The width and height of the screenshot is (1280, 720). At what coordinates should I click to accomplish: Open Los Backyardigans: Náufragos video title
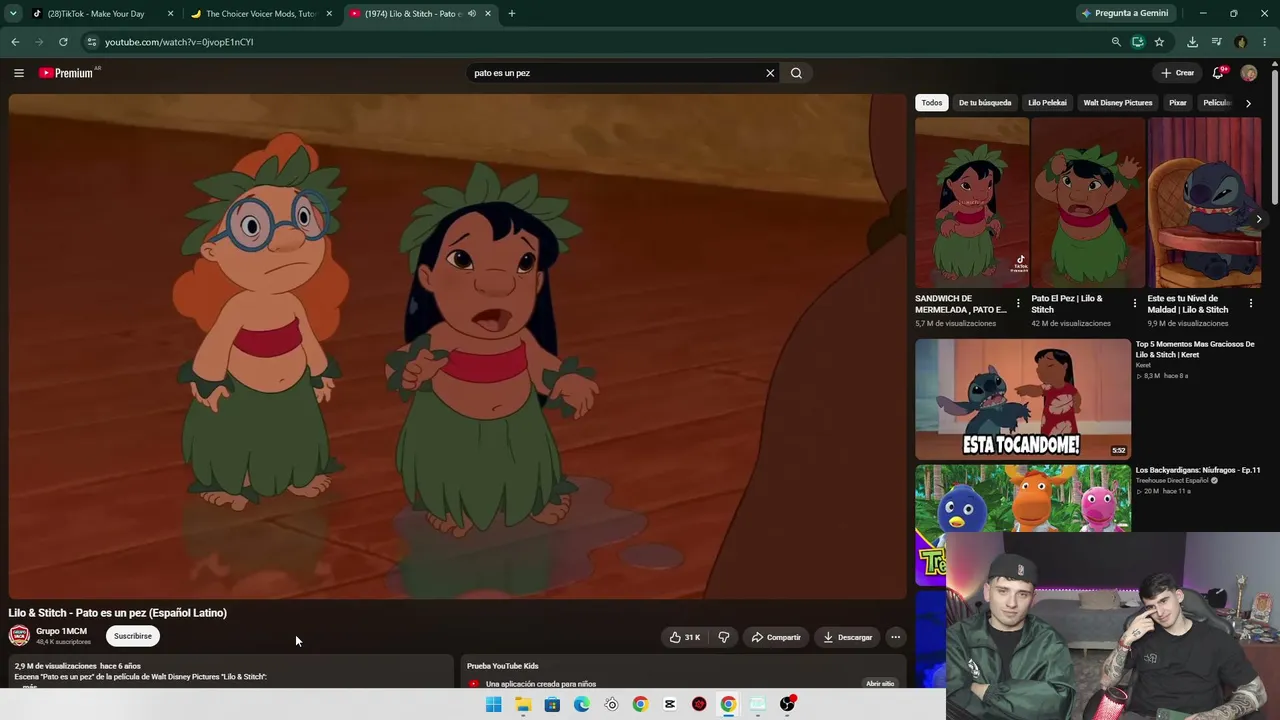point(1198,470)
